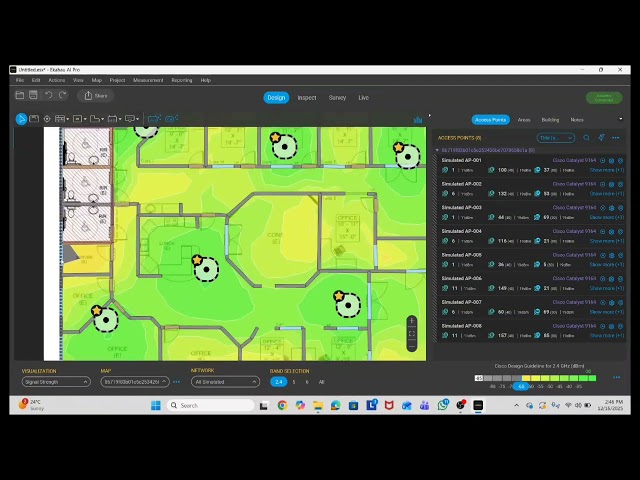Open project folder icon in toolbar
Image resolution: width=640 pixels, height=480 pixels.
pos(20,95)
